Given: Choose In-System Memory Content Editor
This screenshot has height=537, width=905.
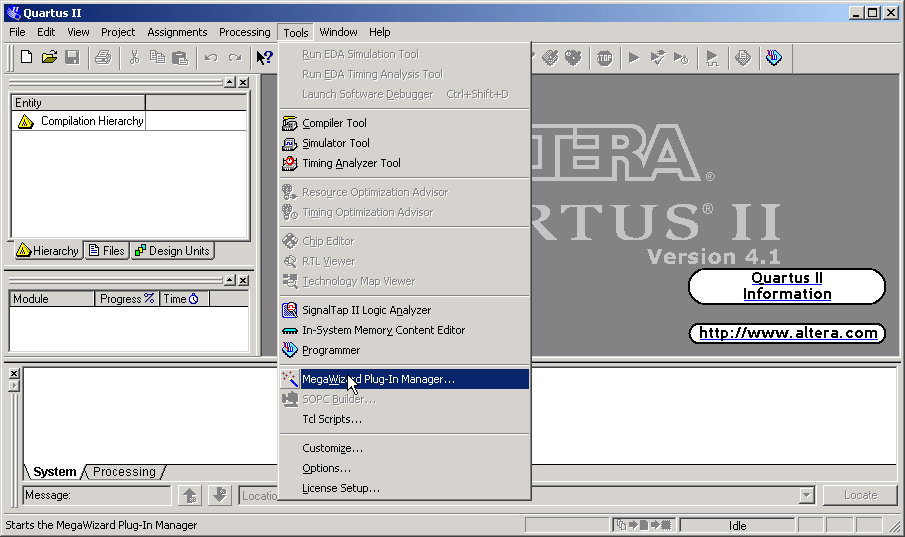Looking at the screenshot, I should tap(383, 330).
